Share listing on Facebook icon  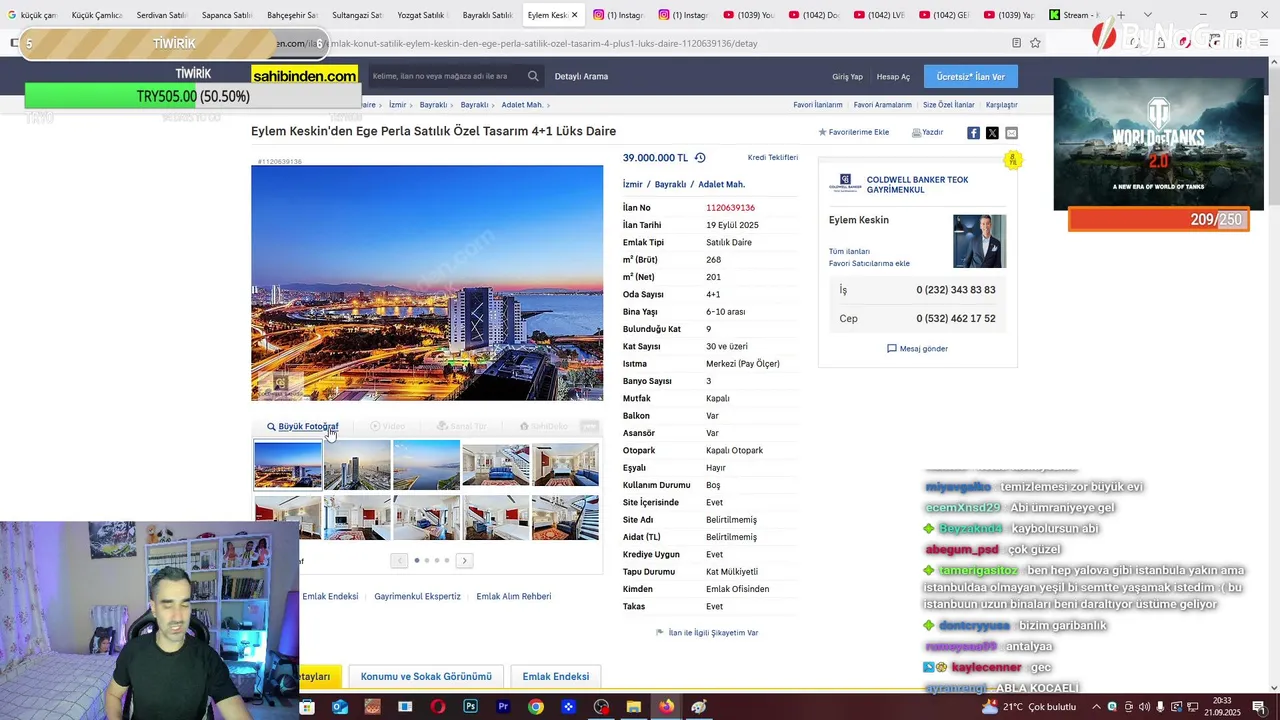pyautogui.click(x=973, y=133)
